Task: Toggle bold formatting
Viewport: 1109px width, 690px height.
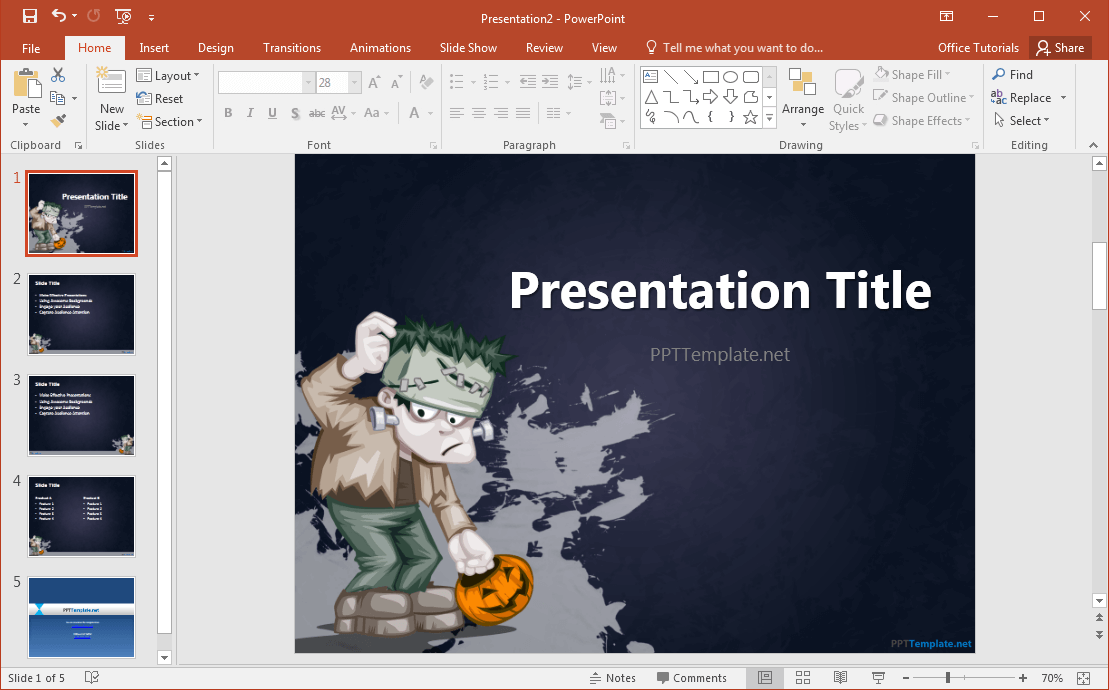Action: pos(228,113)
